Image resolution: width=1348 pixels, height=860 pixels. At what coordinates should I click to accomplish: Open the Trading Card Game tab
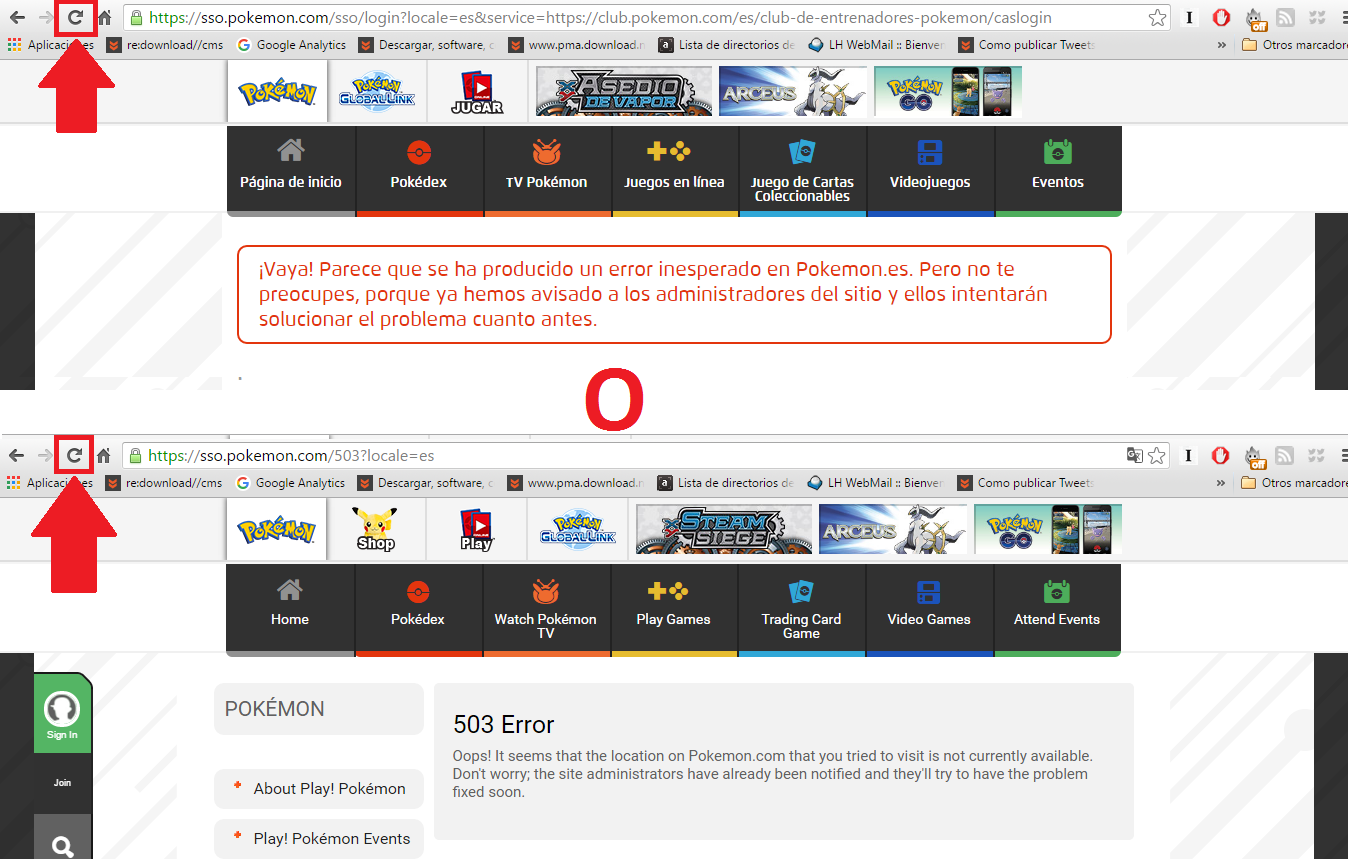click(801, 609)
